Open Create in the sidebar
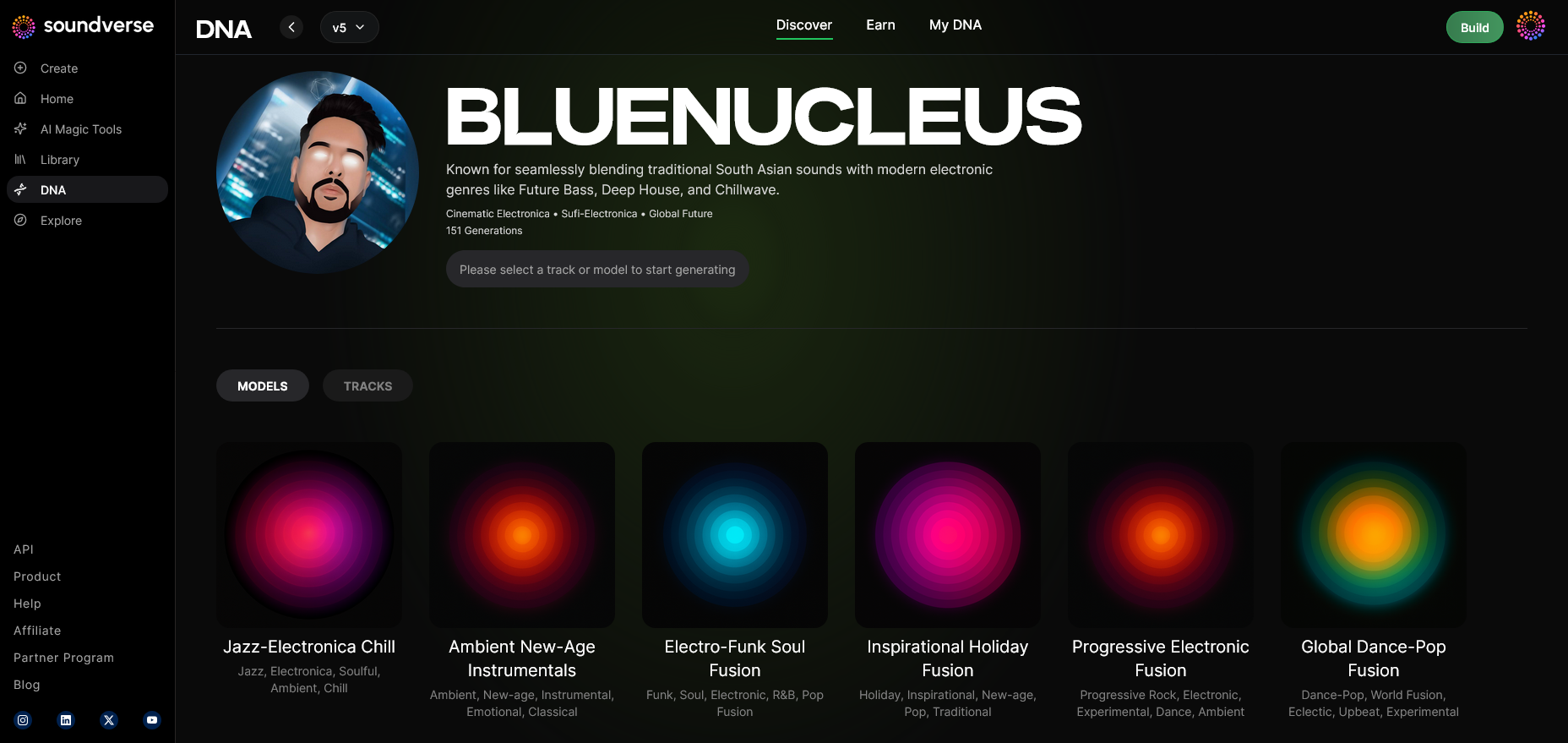The height and width of the screenshot is (743, 1568). (59, 68)
